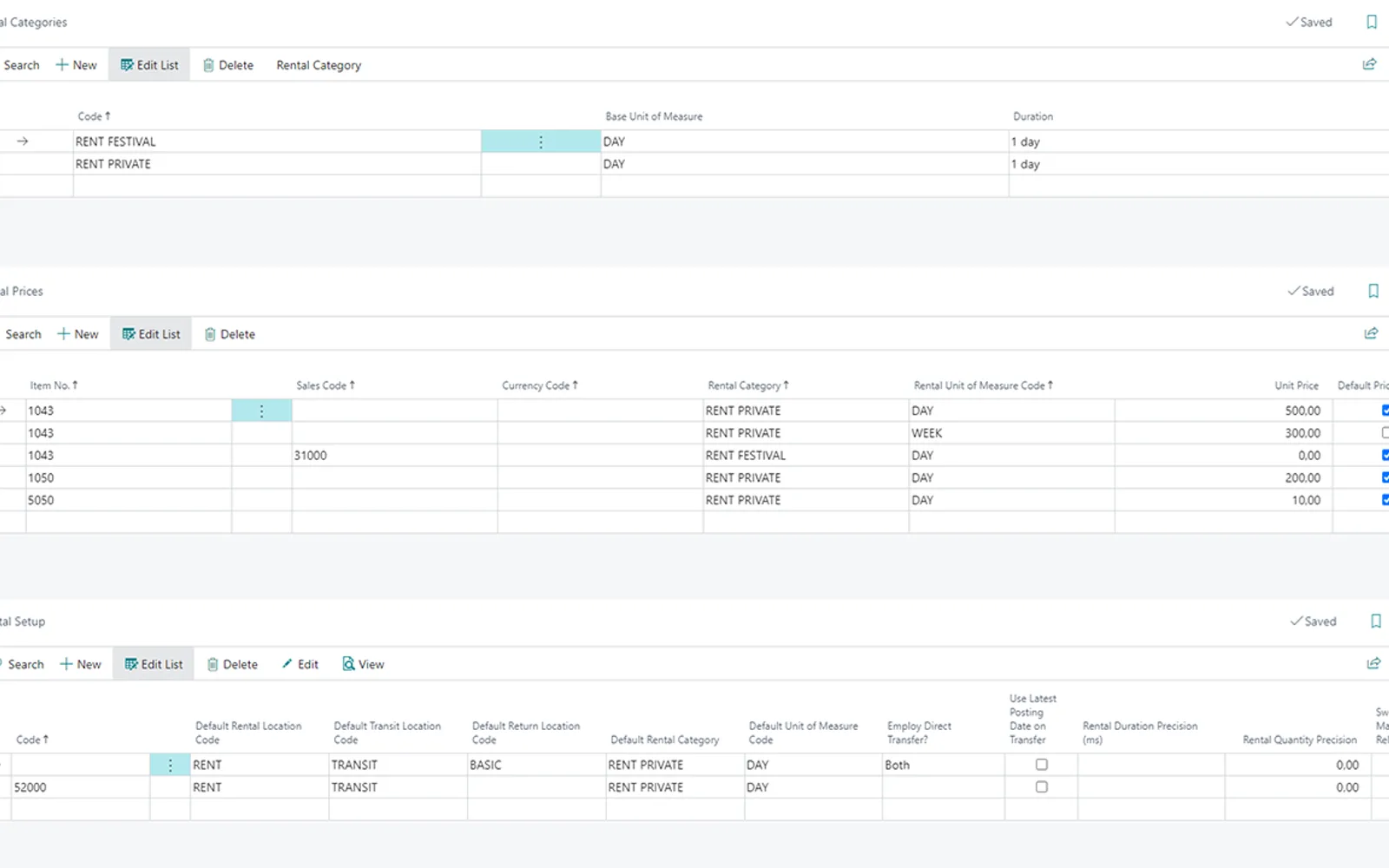This screenshot has width=1389, height=868.
Task: Click New in Rental Prices toolbar
Action: click(78, 334)
